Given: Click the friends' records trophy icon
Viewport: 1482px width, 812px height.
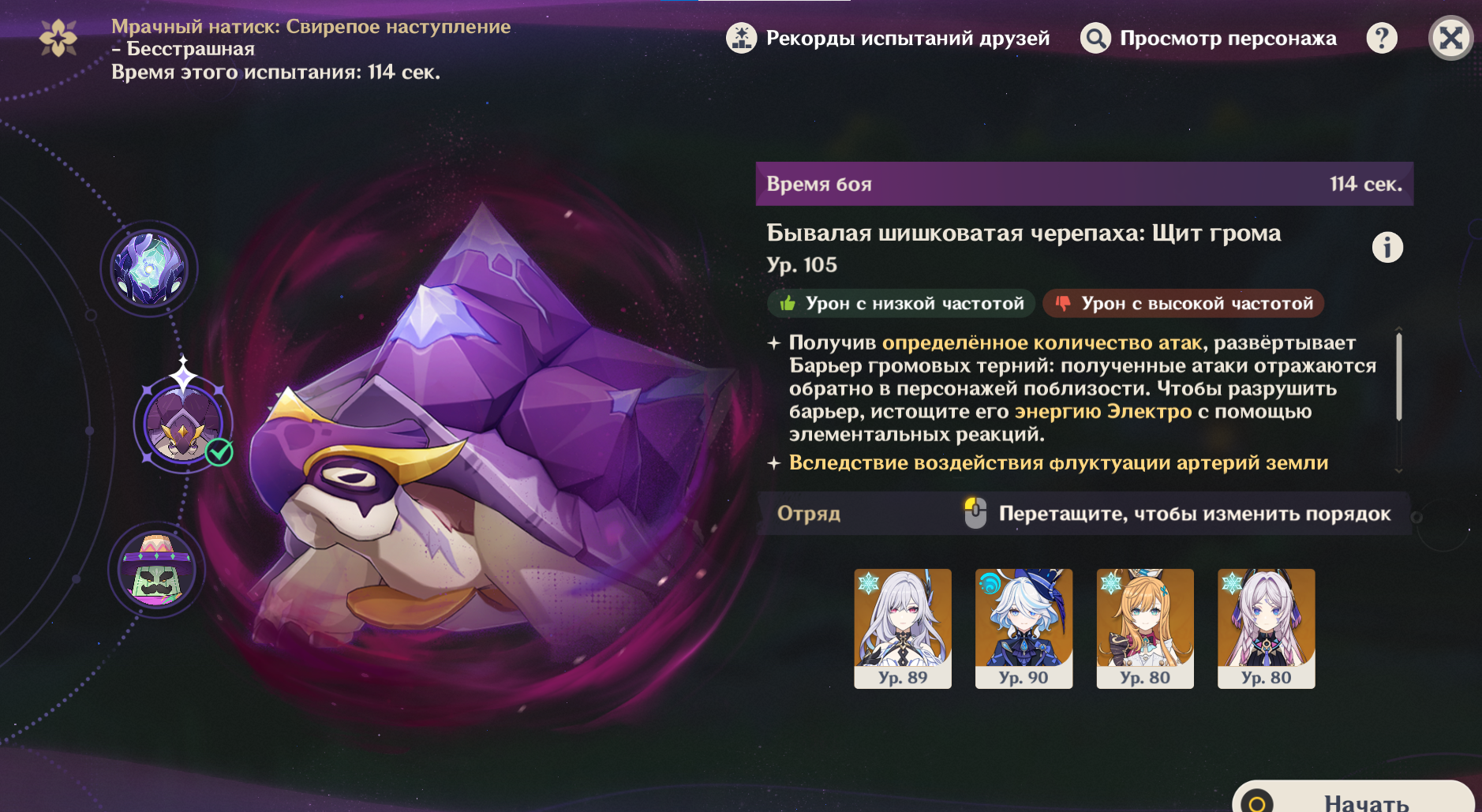Looking at the screenshot, I should (x=741, y=38).
